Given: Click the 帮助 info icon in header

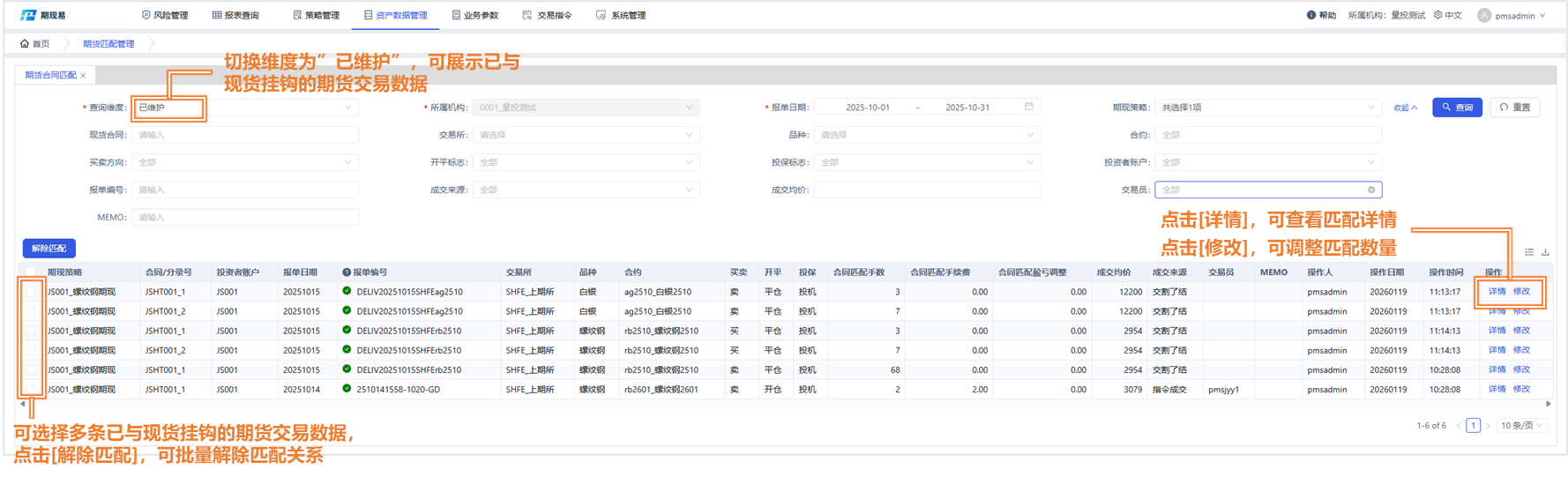Looking at the screenshot, I should pos(1311,15).
